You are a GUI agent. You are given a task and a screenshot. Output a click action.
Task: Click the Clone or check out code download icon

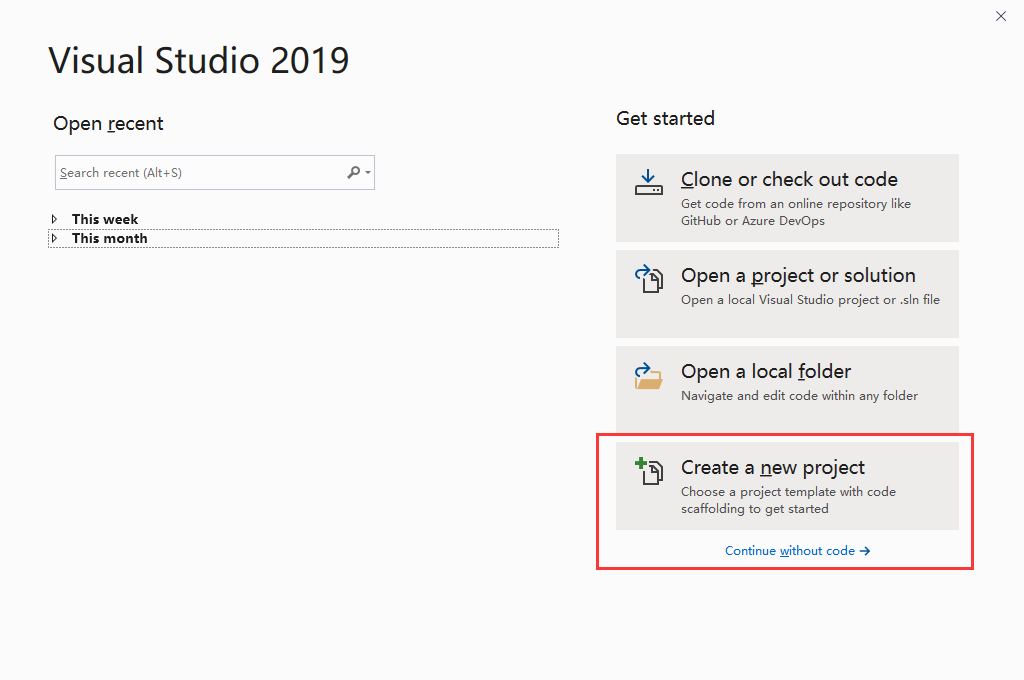click(x=648, y=182)
